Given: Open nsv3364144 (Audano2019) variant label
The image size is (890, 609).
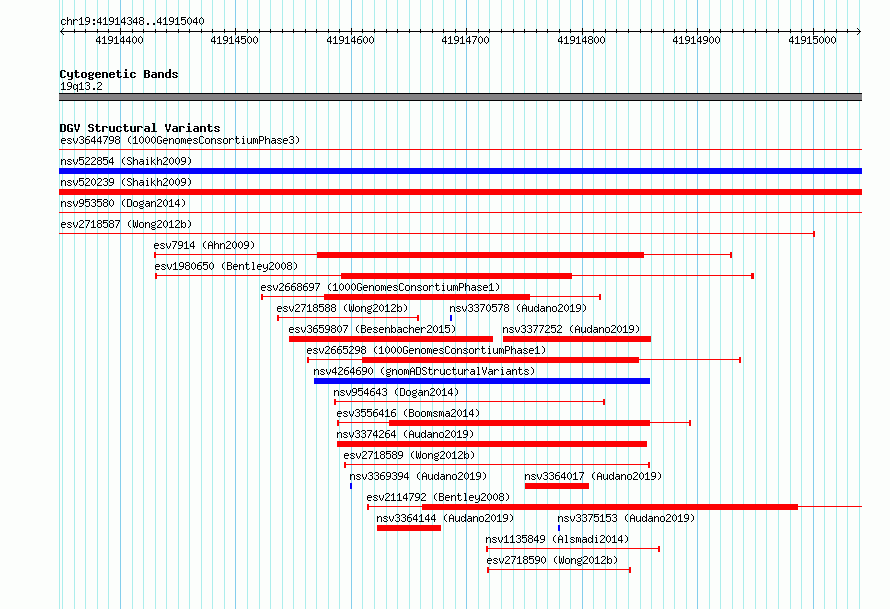Looking at the screenshot, I should coord(445,518).
